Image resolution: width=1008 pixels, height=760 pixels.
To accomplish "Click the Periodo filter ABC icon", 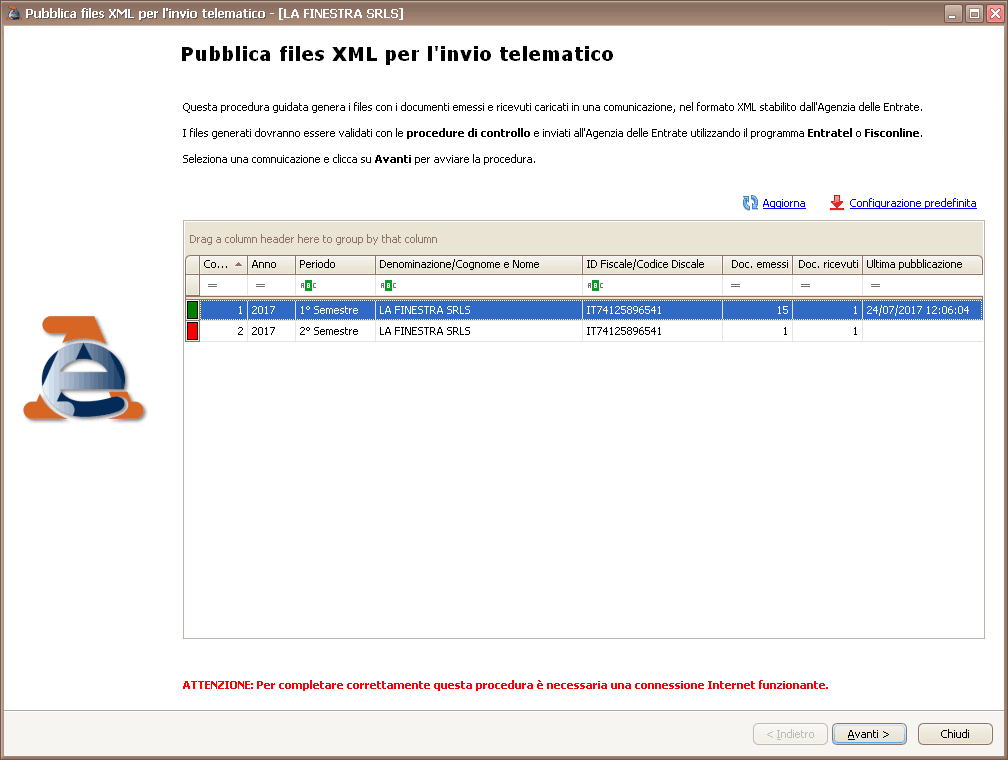I will click(x=308, y=286).
